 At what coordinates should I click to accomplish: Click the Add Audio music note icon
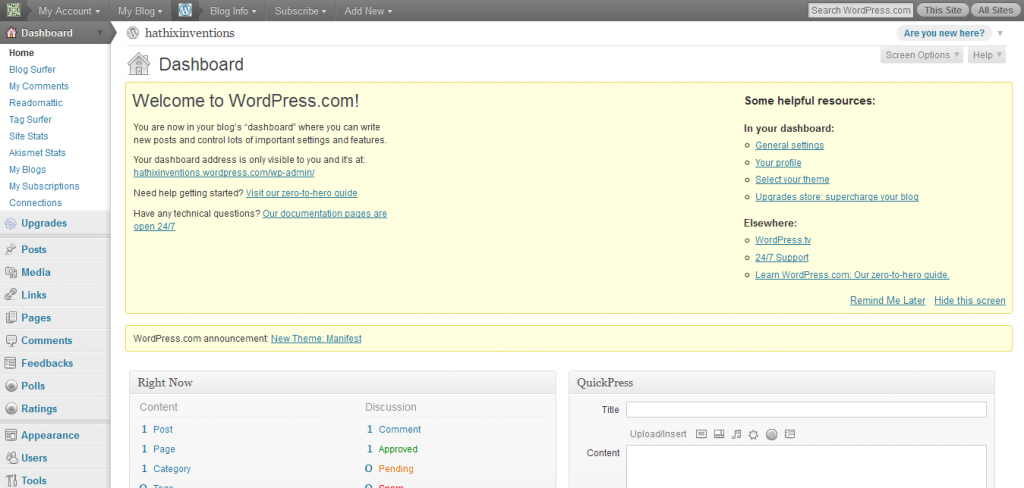point(736,434)
